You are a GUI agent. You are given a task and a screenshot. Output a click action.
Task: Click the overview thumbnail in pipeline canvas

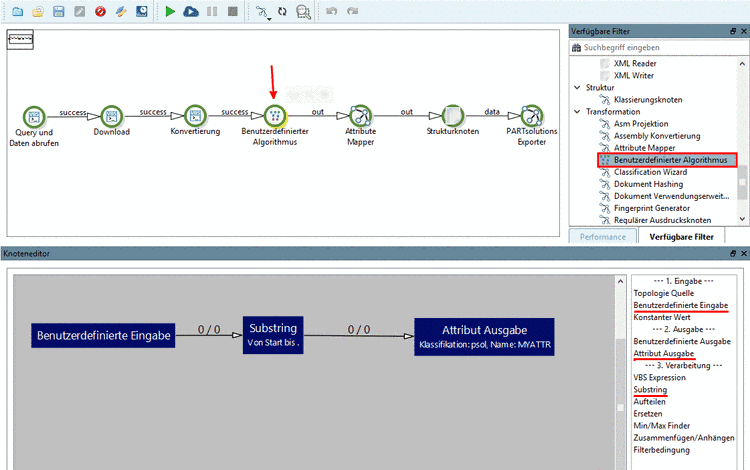coord(20,39)
